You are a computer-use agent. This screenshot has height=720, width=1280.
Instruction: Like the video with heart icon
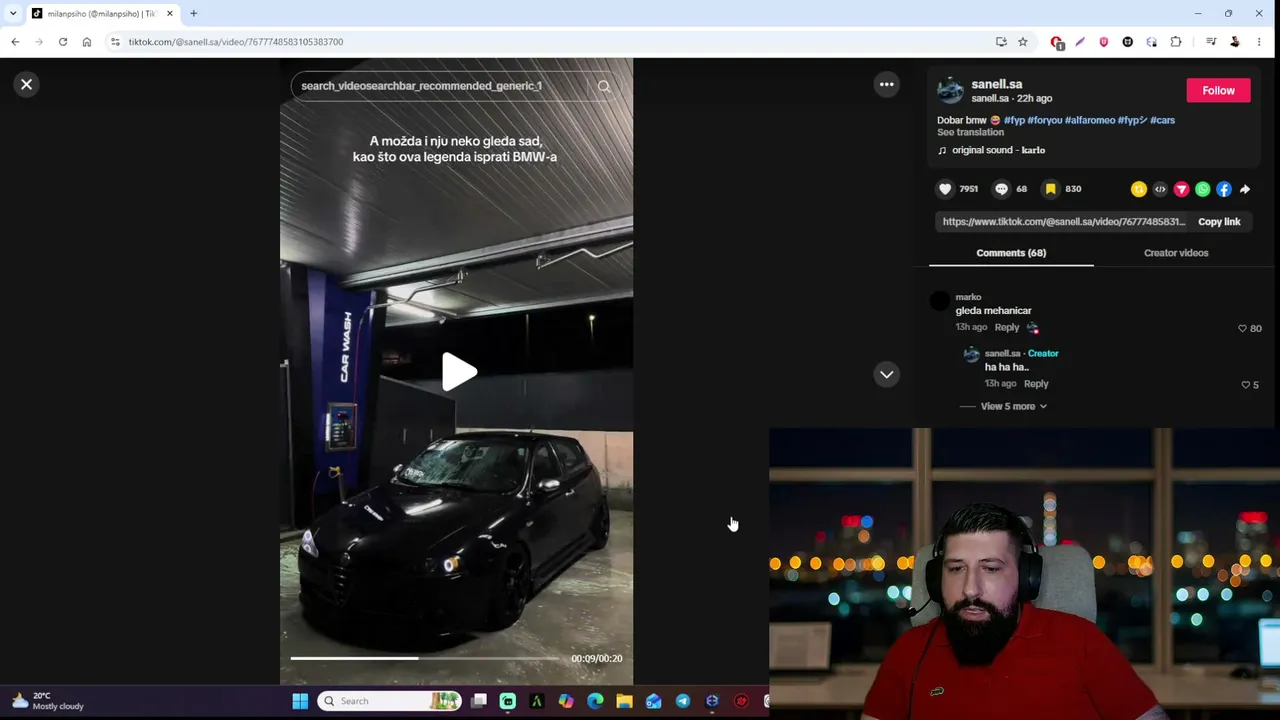coord(945,189)
